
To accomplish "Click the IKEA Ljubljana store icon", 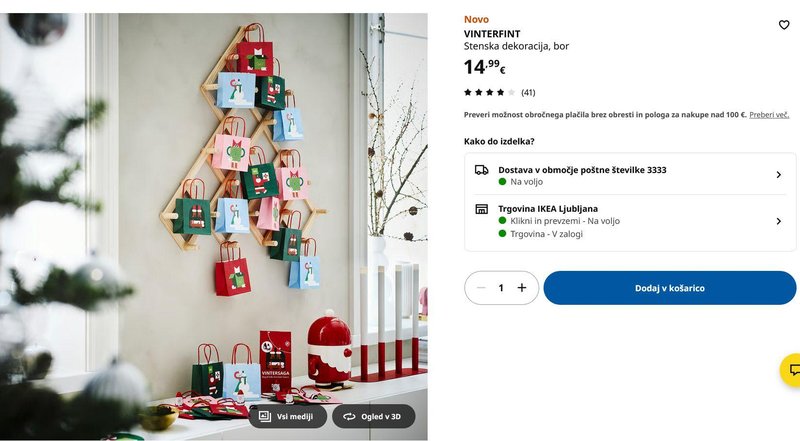I will (x=481, y=209).
